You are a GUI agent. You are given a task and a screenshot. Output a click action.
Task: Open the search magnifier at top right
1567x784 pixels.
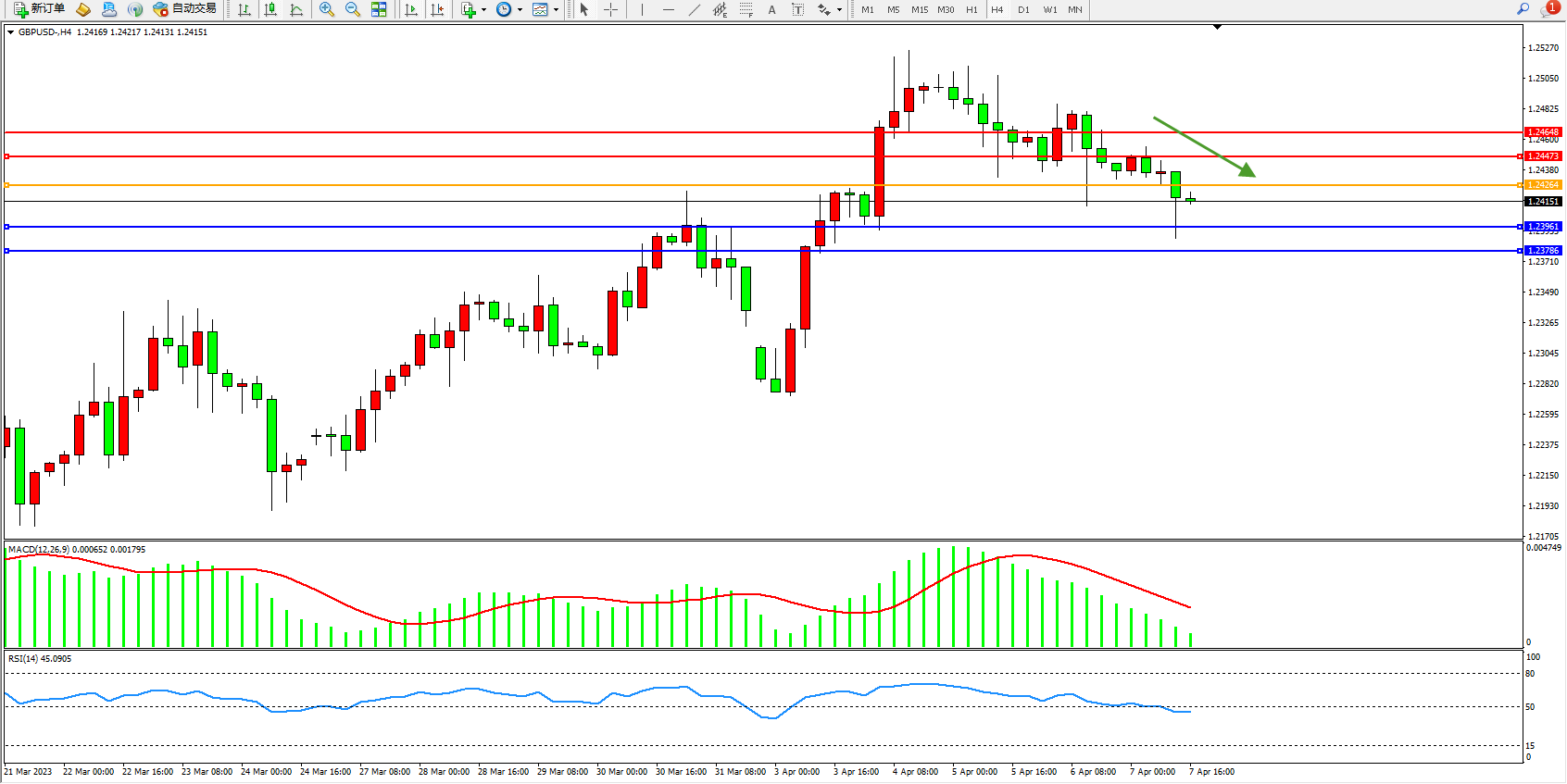pyautogui.click(x=1523, y=9)
